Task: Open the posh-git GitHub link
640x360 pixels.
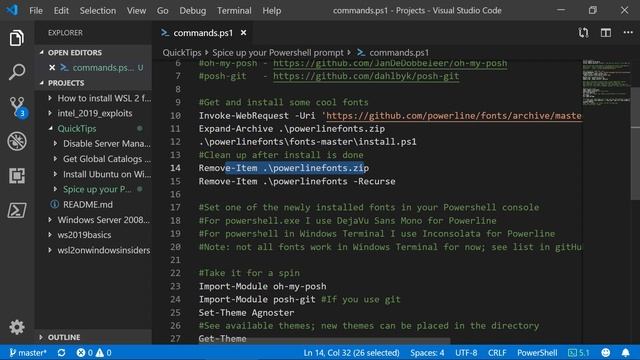Action: coord(366,76)
